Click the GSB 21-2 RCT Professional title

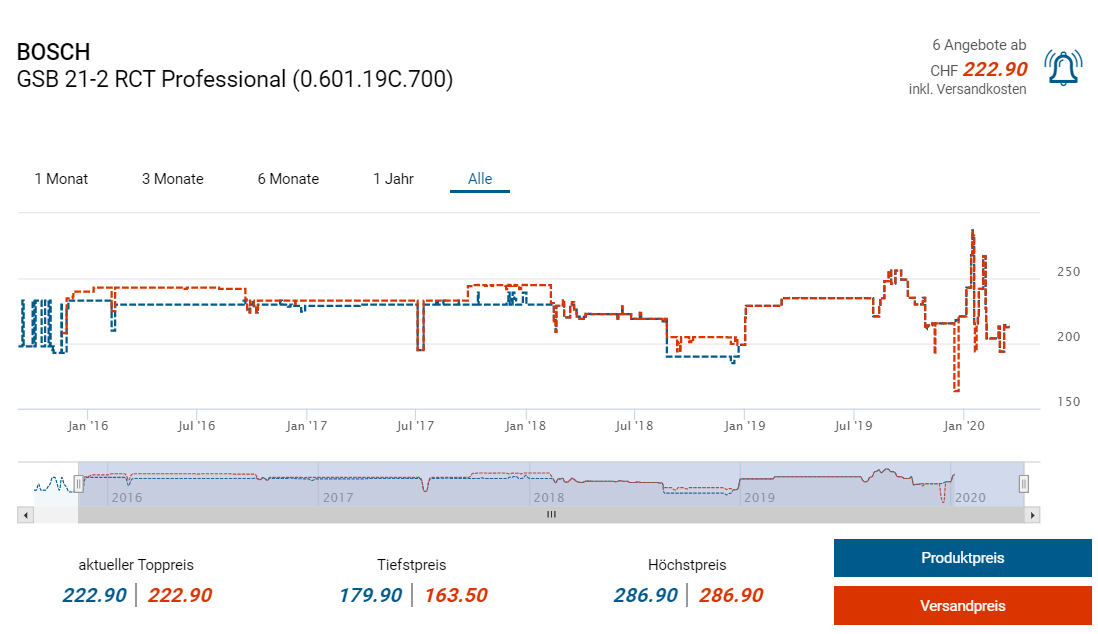pos(235,79)
